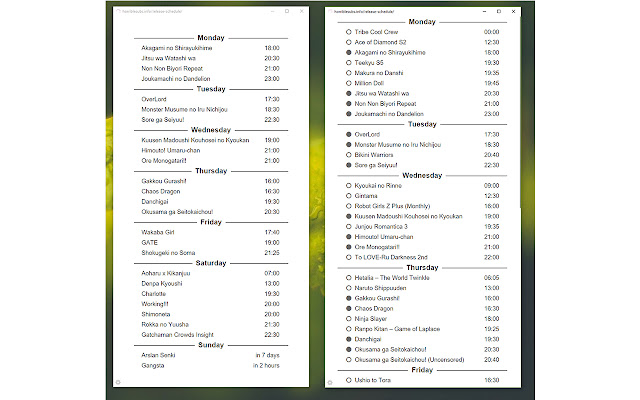
Task: Click Teekyu S5 title in right window
Action: 369,62
